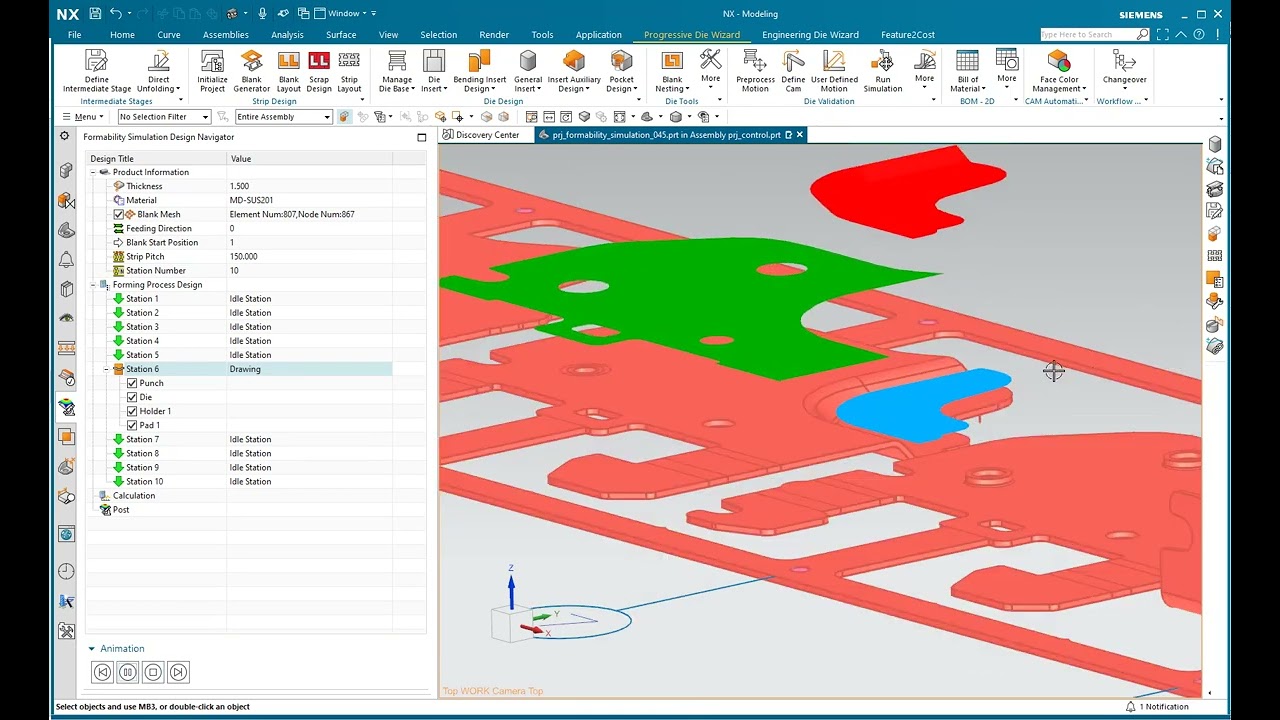Switch to the Home tab
This screenshot has height=720, width=1280.
coord(122,35)
